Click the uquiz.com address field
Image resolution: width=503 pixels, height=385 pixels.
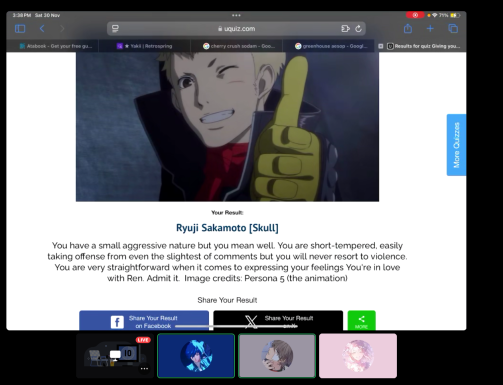point(236,29)
